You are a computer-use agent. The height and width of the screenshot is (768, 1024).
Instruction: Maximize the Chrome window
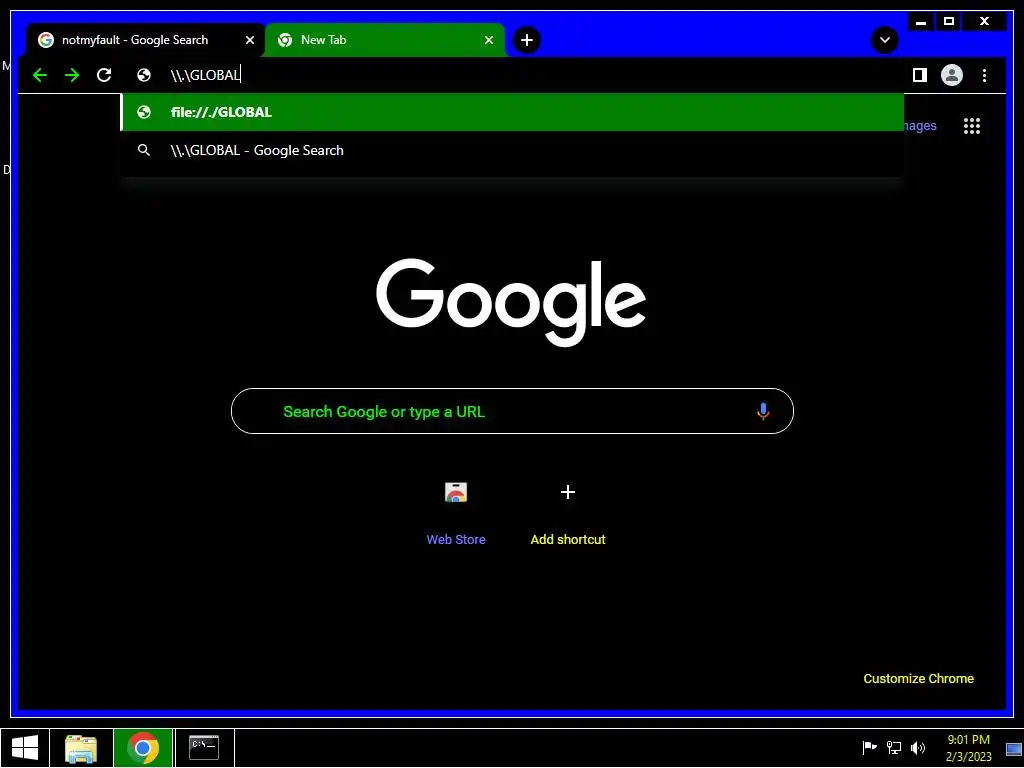point(949,22)
